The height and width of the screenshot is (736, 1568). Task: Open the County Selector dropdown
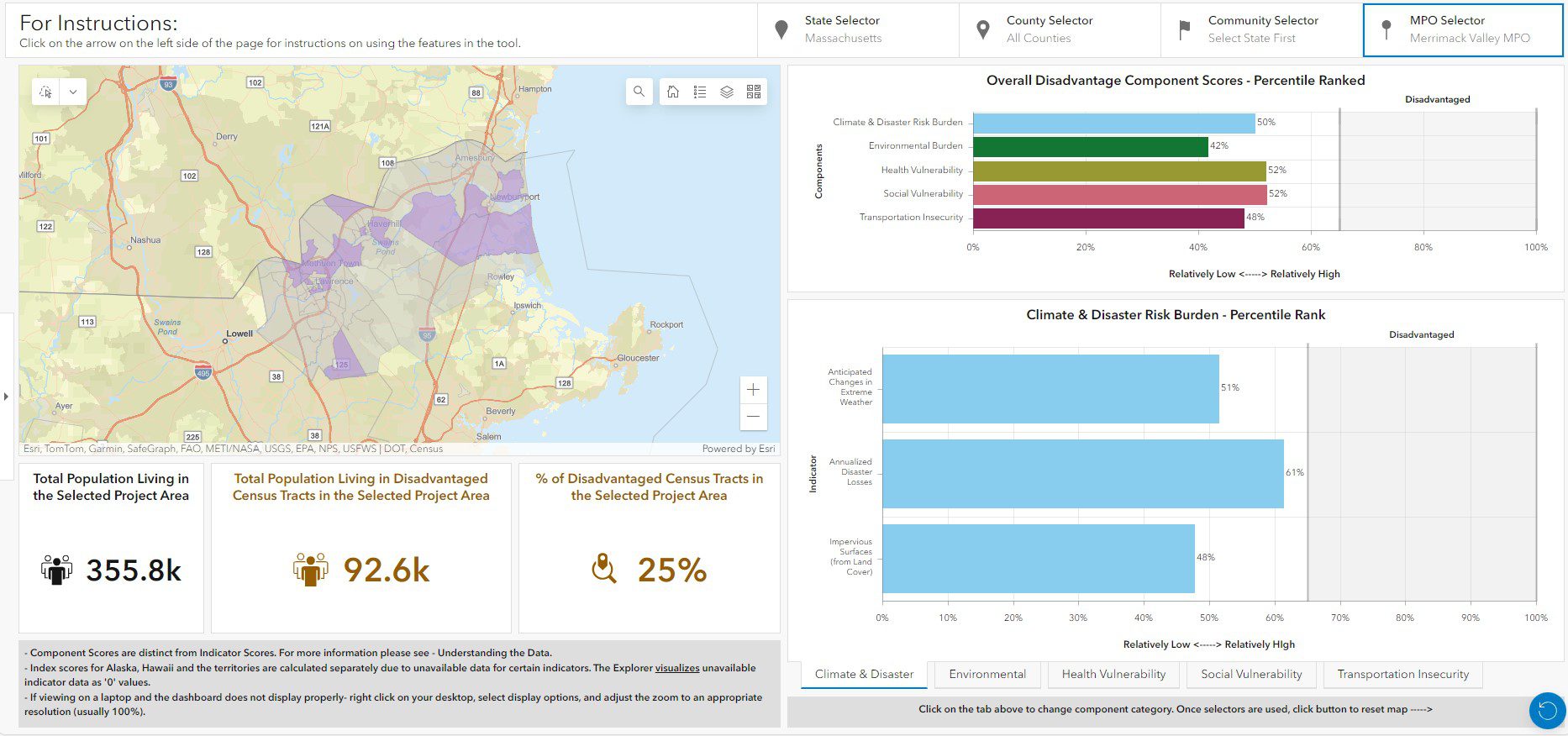[1060, 29]
